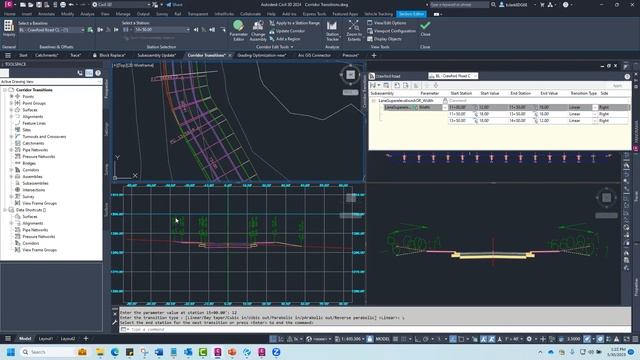Select Pipe Networks under Corridor Transitions tree

pyautogui.click(x=35, y=150)
